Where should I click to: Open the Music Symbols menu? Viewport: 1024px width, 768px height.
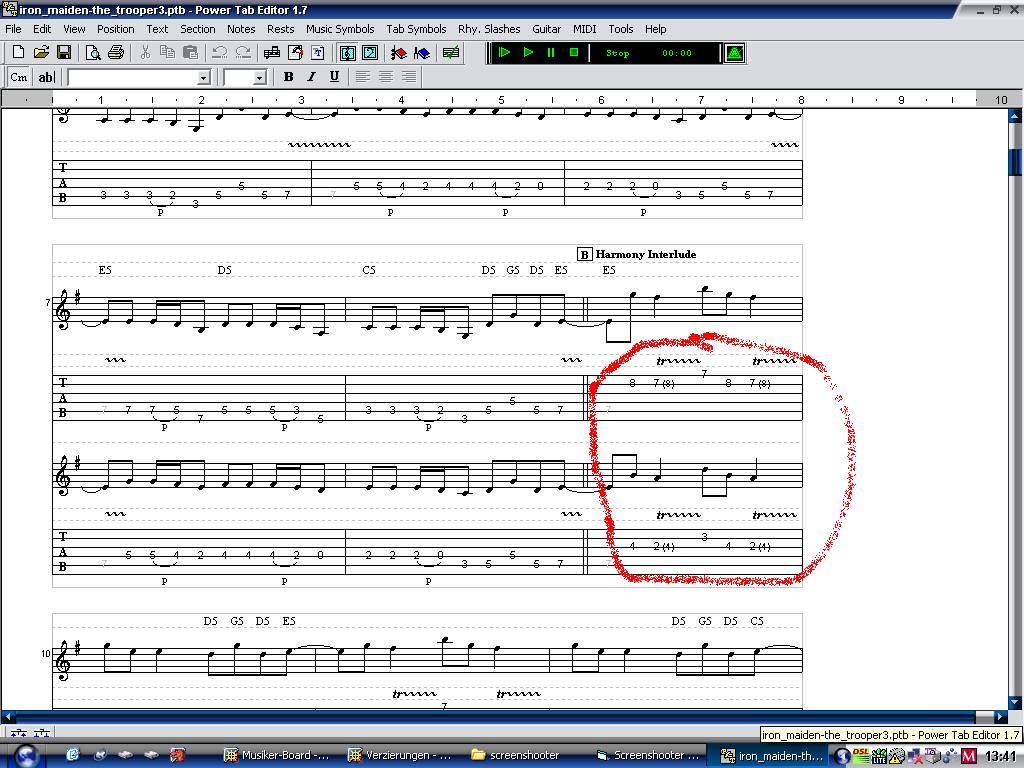(340, 29)
